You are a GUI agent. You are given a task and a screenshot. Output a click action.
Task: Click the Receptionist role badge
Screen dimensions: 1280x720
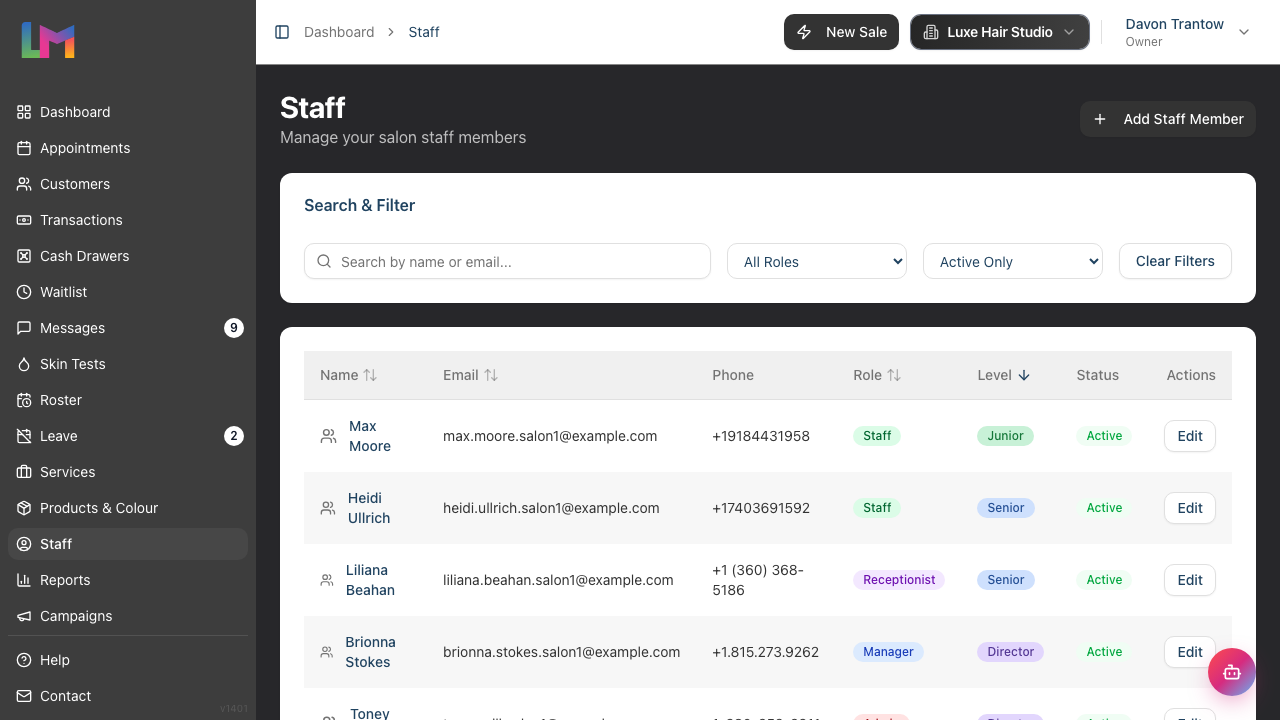(x=899, y=580)
